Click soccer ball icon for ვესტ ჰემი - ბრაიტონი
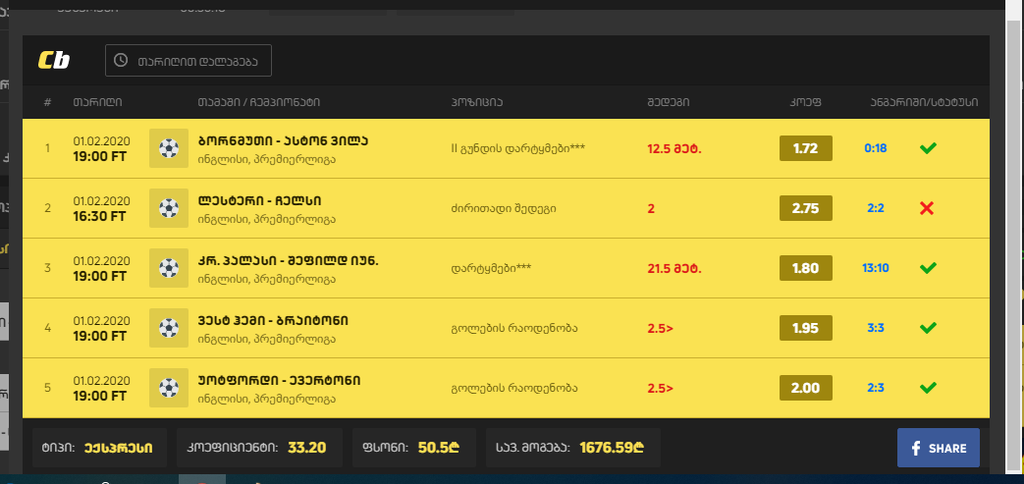Screen dimensions: 1024x484 (168, 328)
